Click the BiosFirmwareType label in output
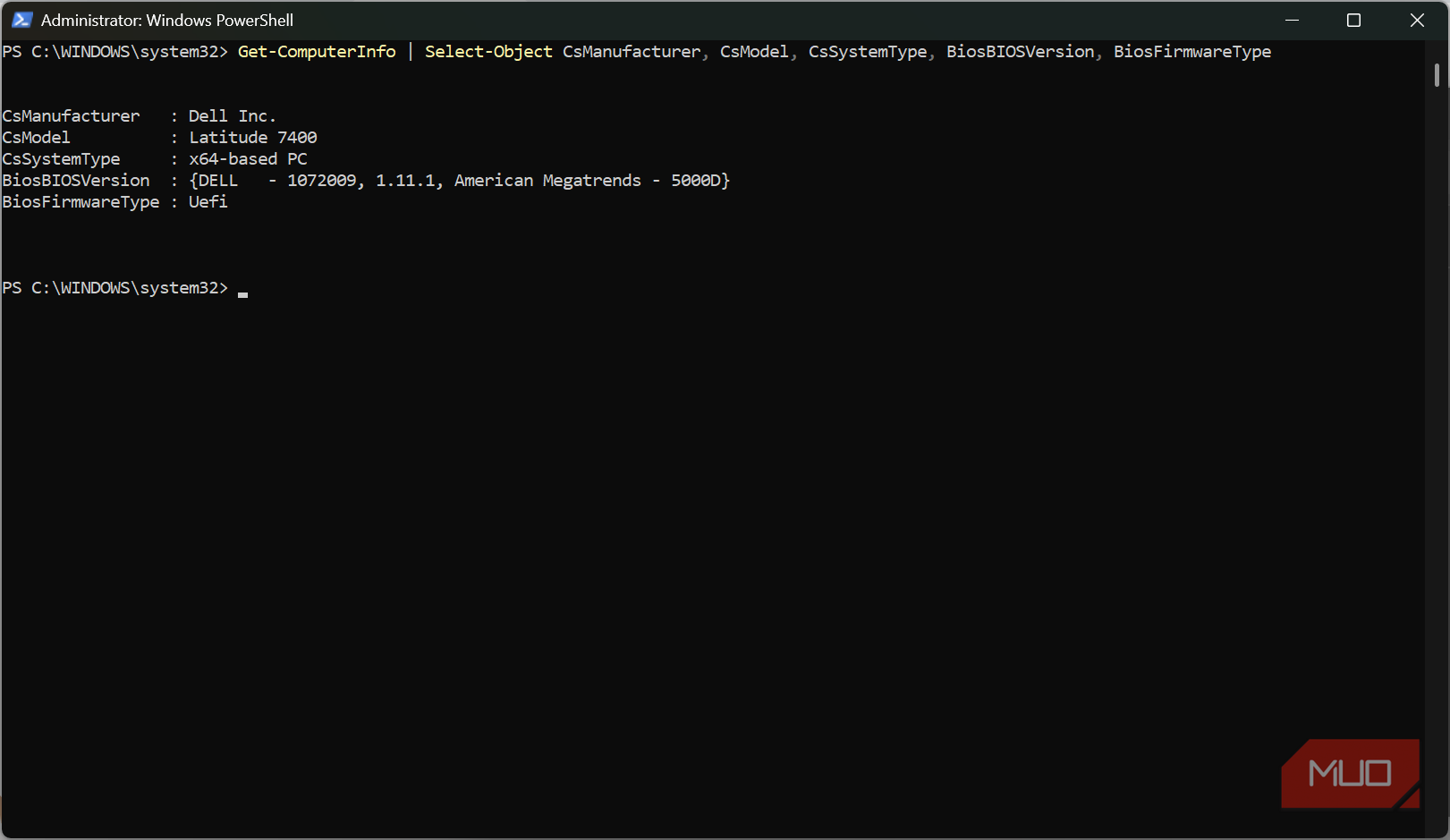Viewport: 1450px width, 840px height. click(81, 202)
